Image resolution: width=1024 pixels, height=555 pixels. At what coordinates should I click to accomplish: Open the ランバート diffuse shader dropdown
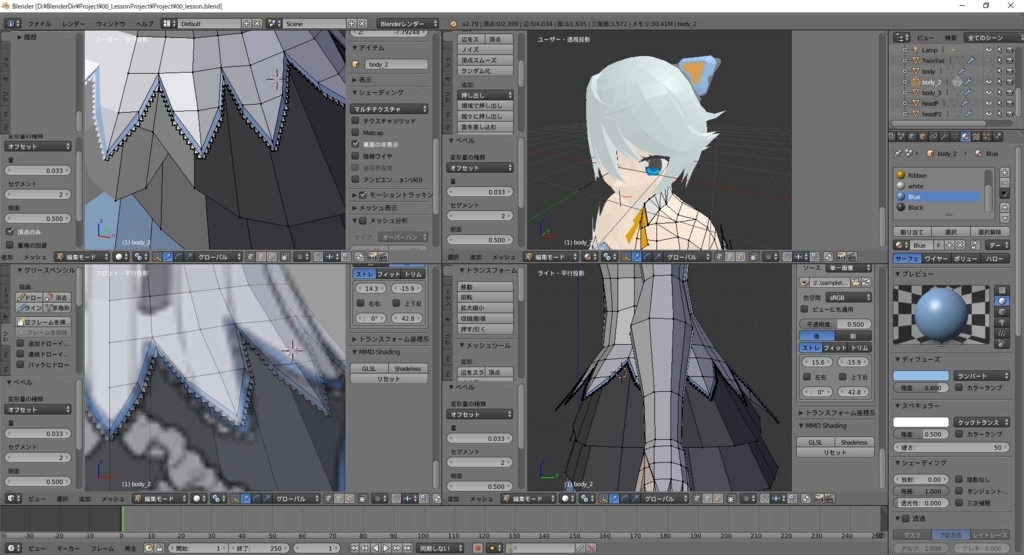[982, 375]
